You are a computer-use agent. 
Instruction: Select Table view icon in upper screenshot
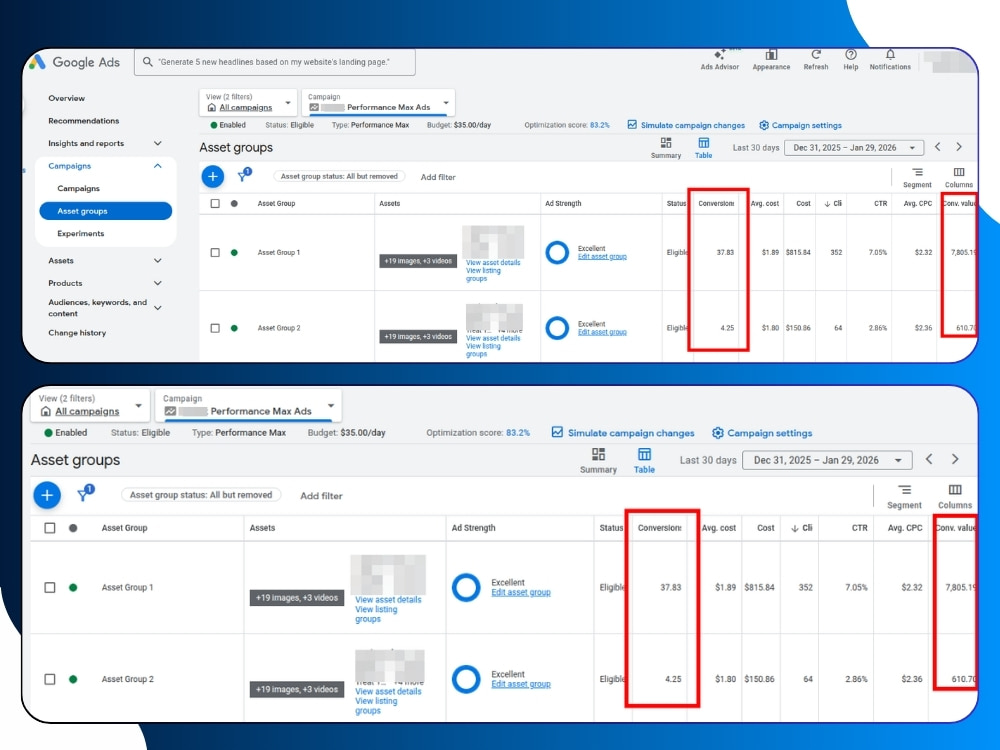point(703,143)
